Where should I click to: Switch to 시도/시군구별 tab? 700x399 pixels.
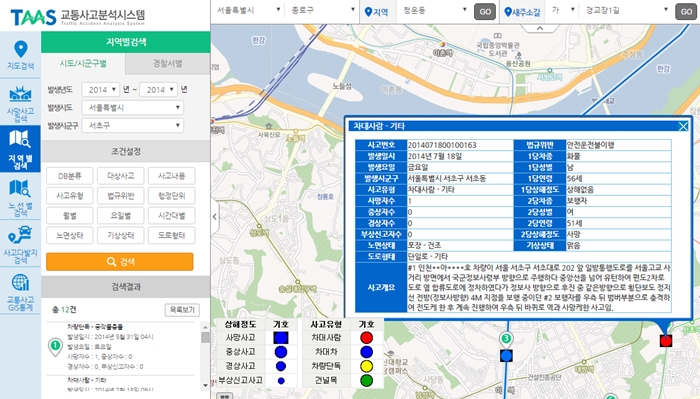pyautogui.click(x=83, y=63)
